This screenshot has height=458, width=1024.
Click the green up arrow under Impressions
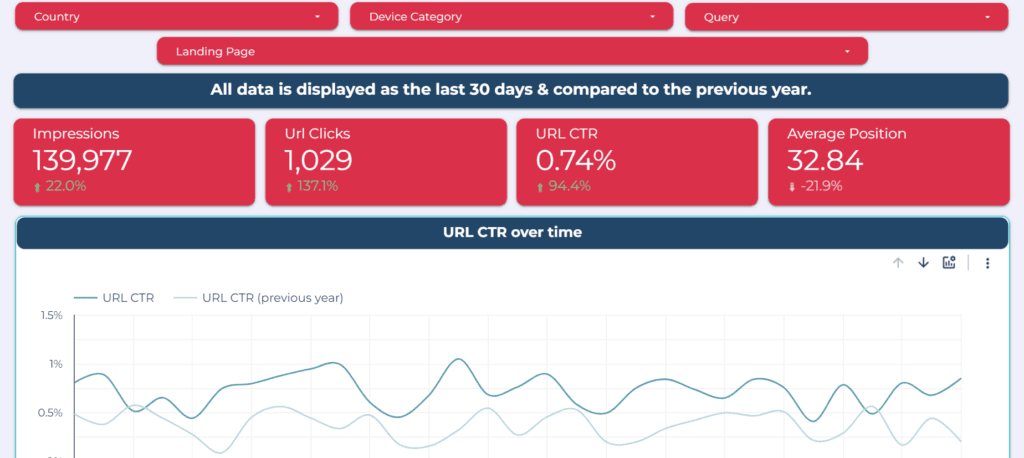38,187
